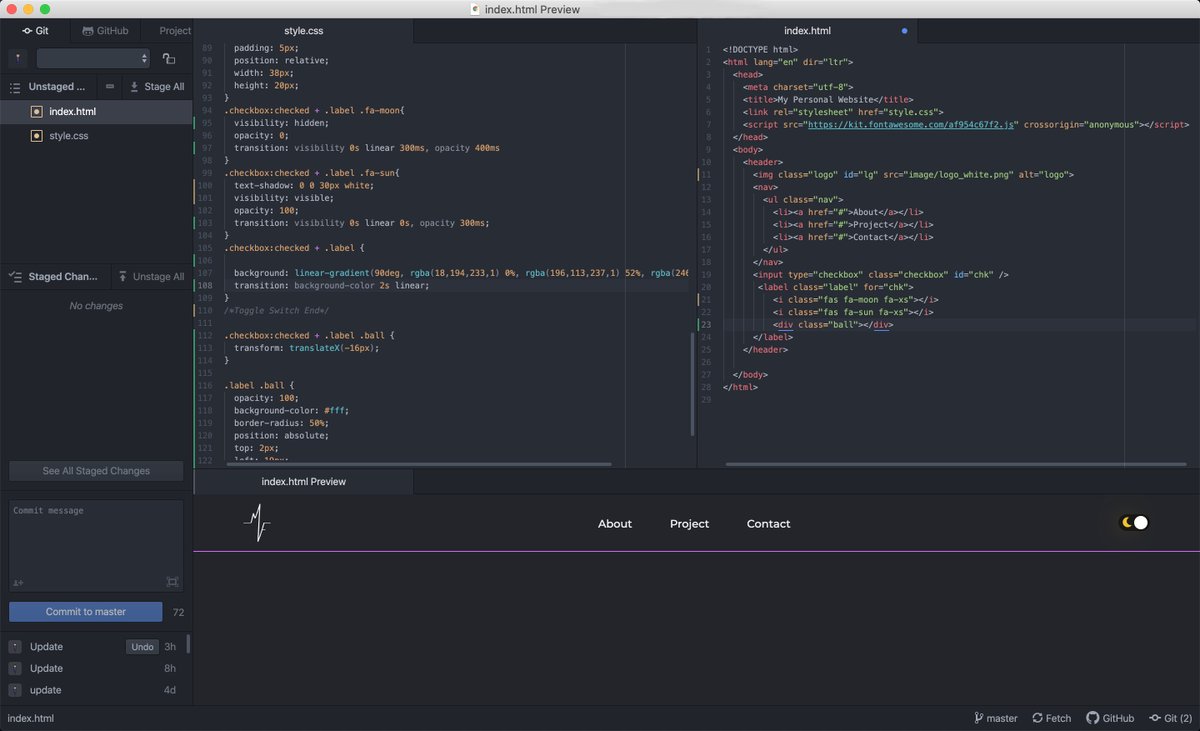Click the Staged Changes checklist icon

(15, 277)
